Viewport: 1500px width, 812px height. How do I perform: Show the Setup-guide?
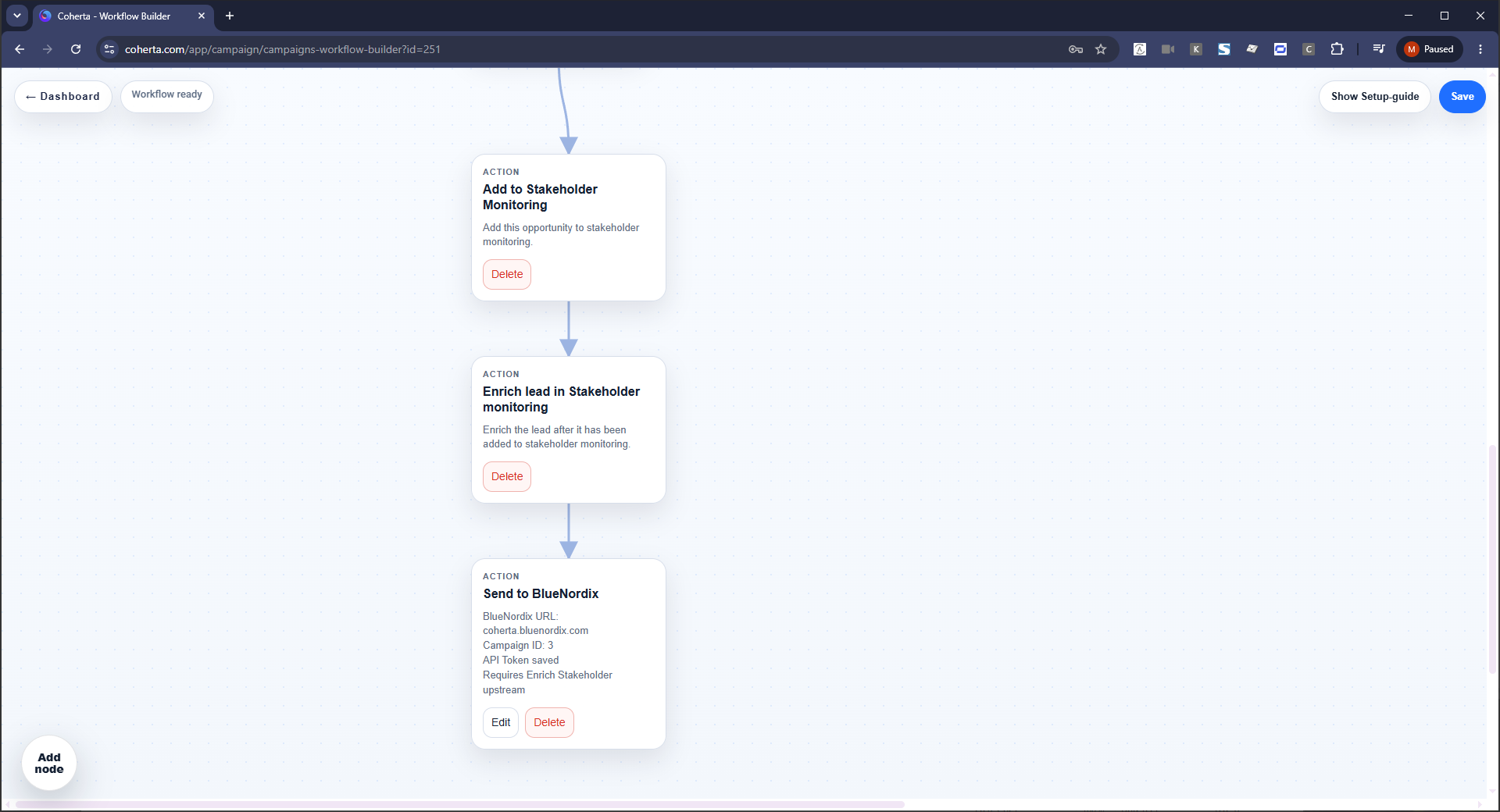coord(1375,97)
